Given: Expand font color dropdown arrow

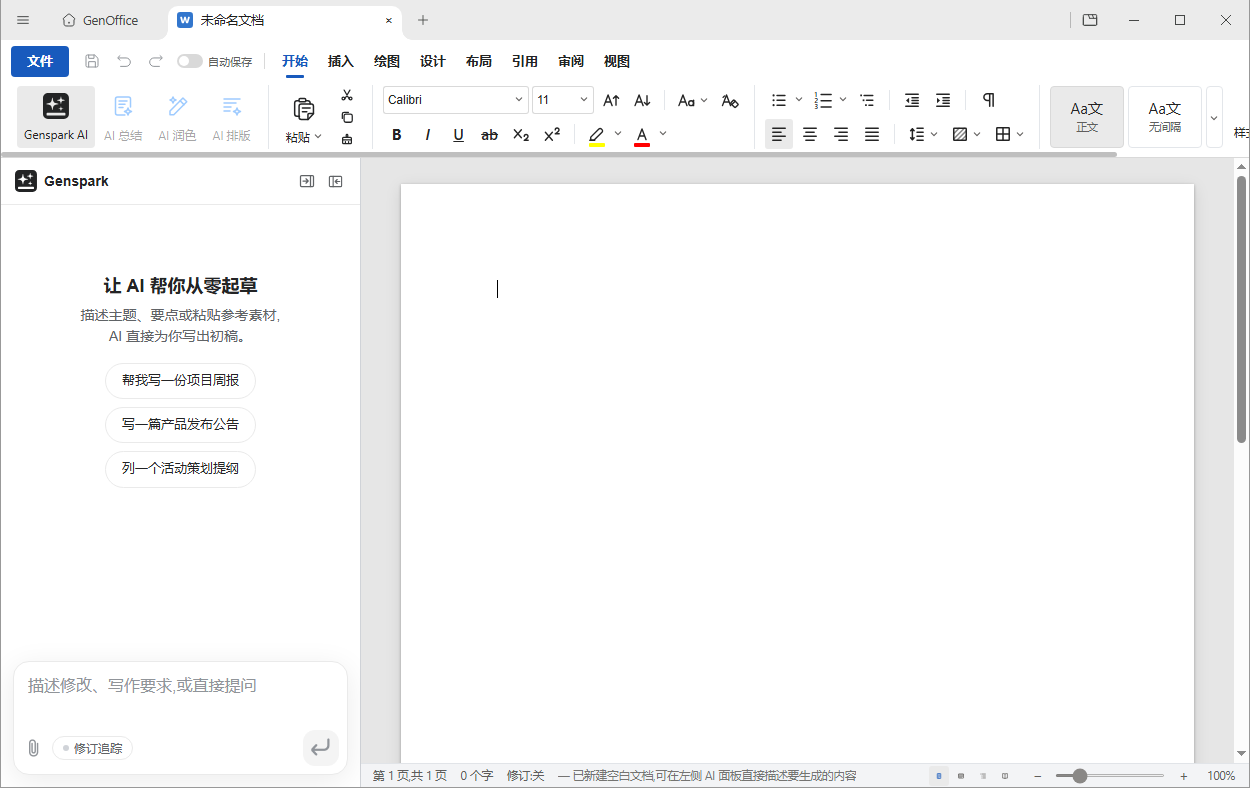Looking at the screenshot, I should (663, 134).
